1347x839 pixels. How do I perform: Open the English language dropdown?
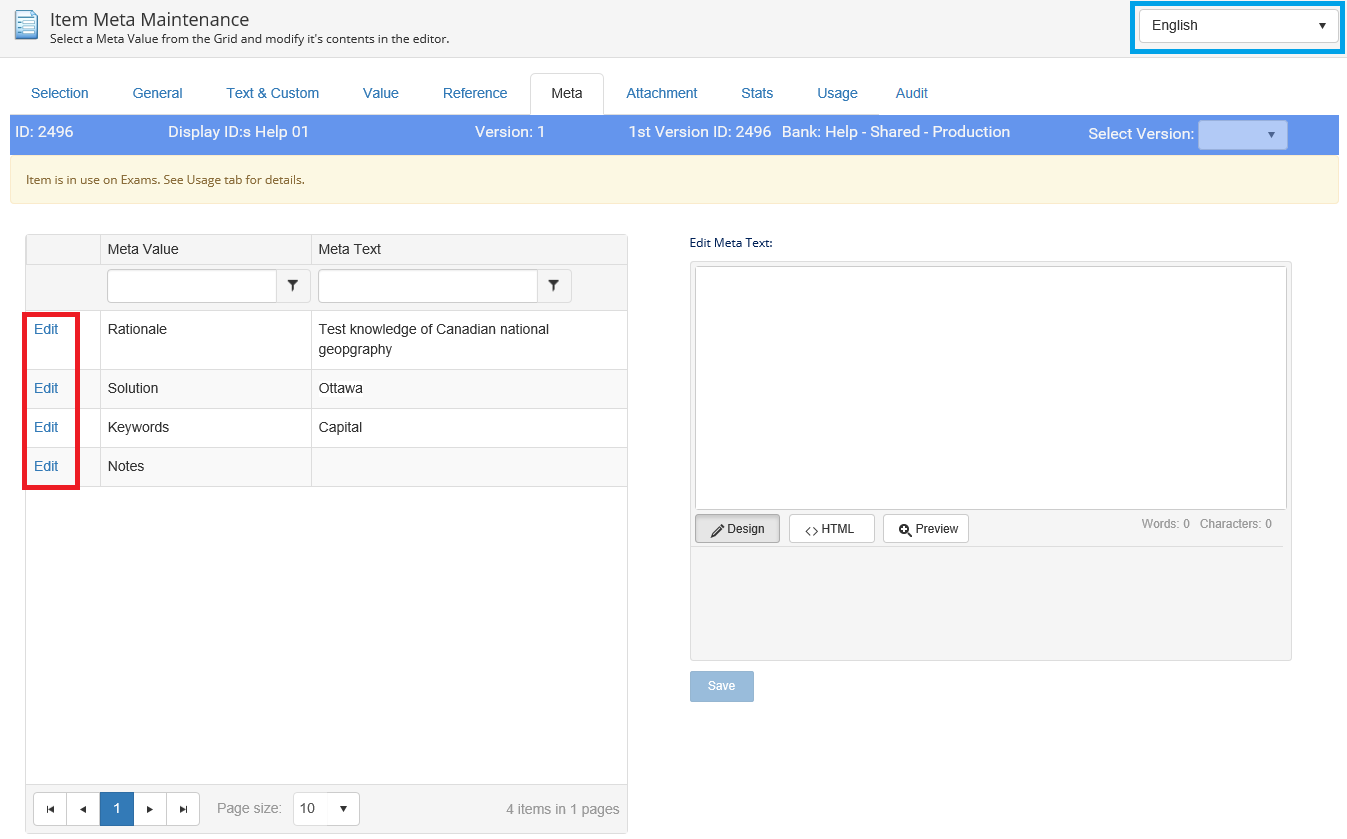click(1238, 26)
